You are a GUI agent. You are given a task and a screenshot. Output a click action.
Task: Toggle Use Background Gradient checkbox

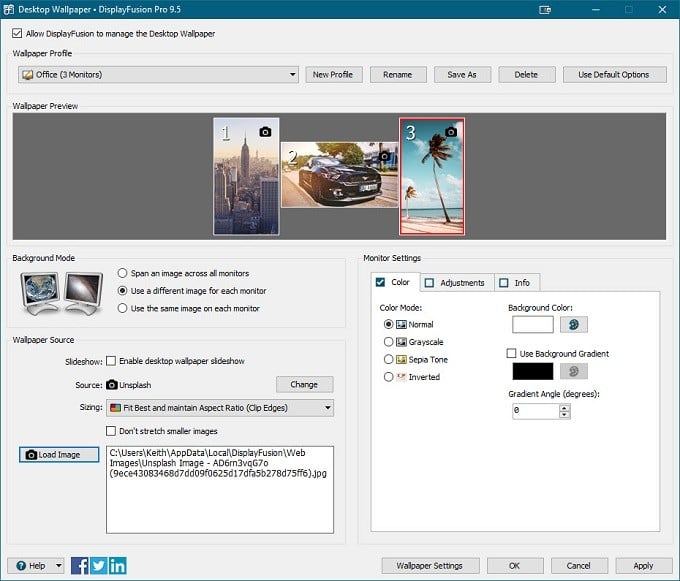pyautogui.click(x=512, y=353)
